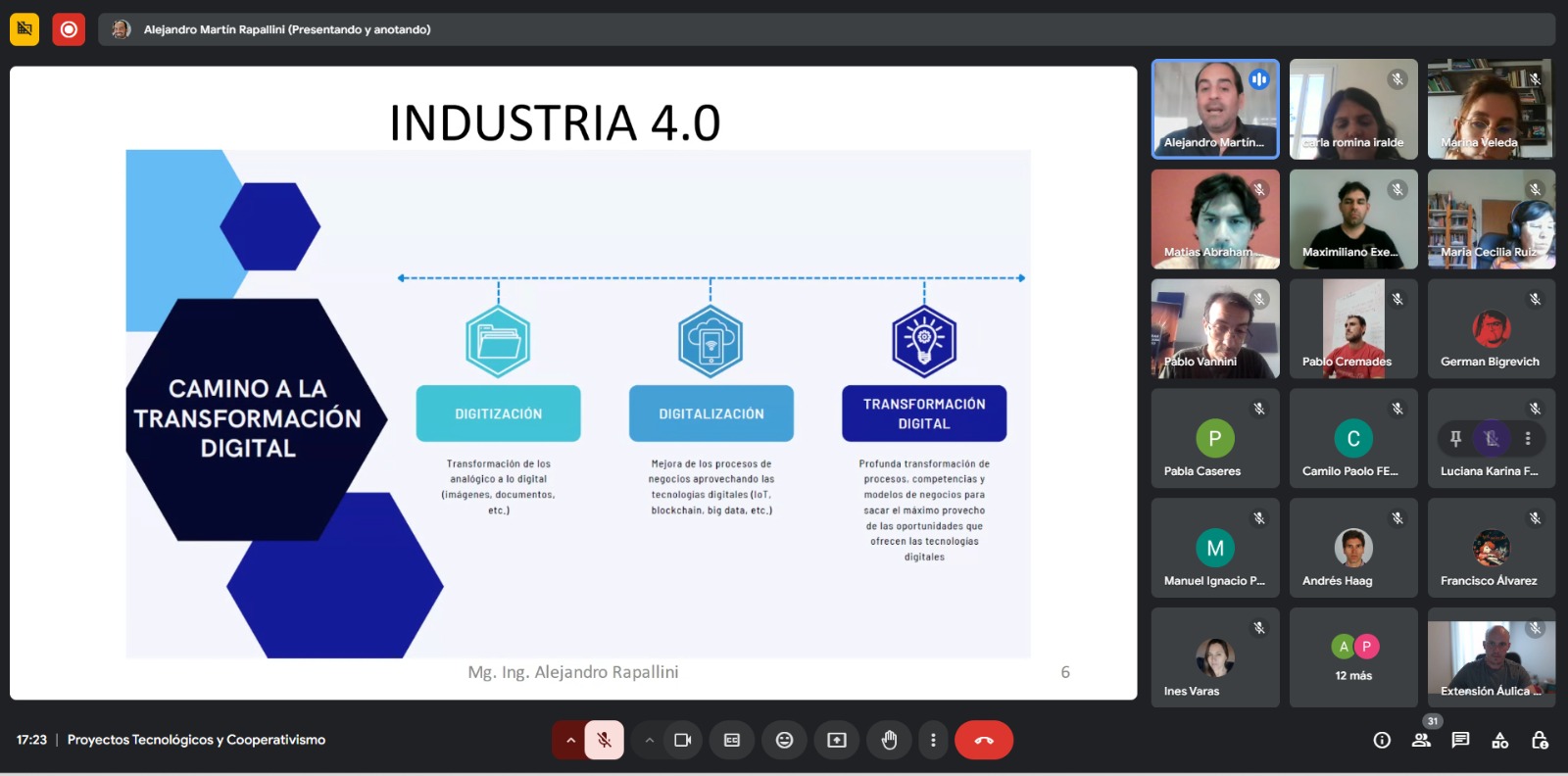
Task: Open more options three-dot menu in call bar
Action: click(x=933, y=740)
